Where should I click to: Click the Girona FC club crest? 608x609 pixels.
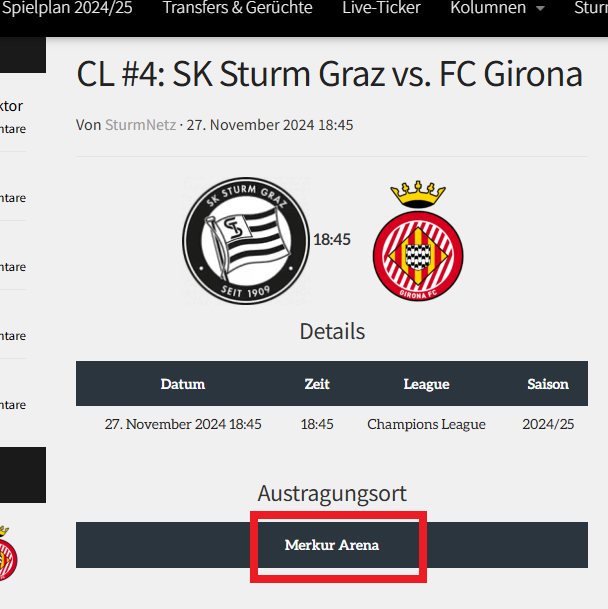[x=418, y=241]
